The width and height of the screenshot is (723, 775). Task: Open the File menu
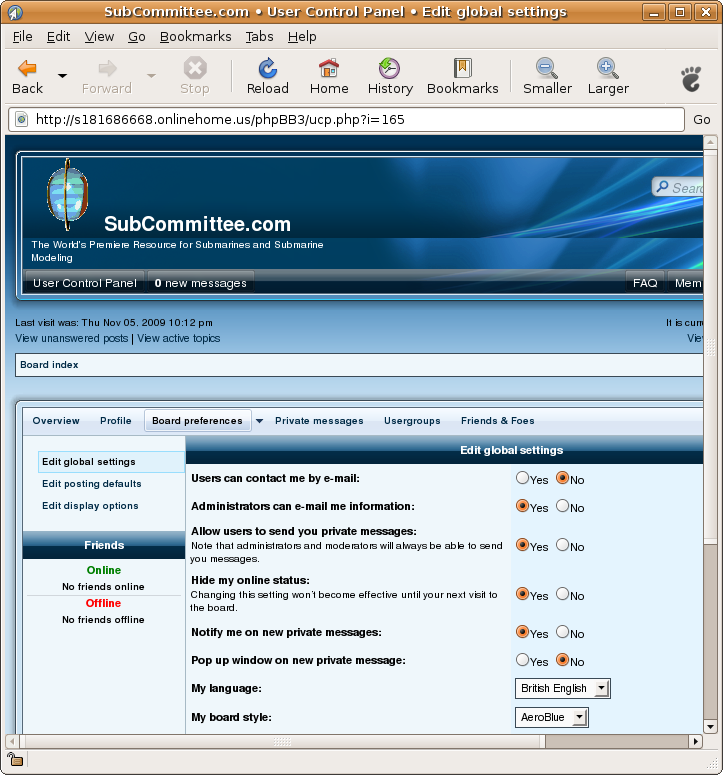[22, 37]
